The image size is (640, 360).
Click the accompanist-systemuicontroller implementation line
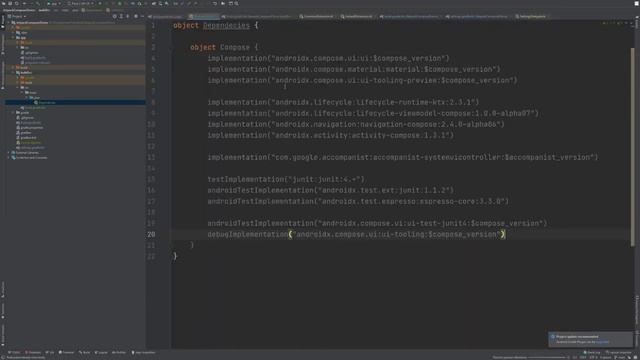point(402,157)
